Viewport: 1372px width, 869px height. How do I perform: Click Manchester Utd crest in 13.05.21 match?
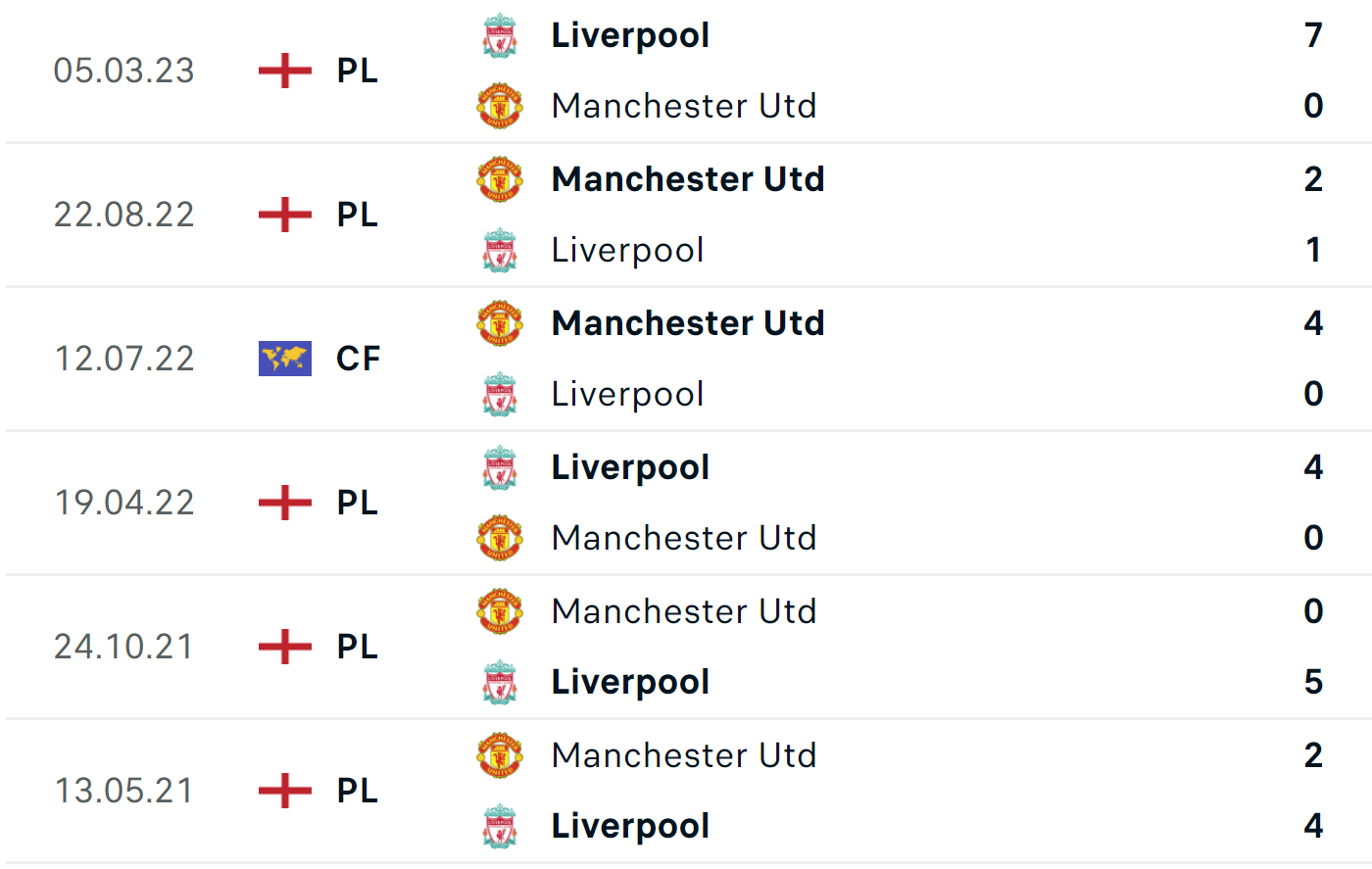coord(500,755)
